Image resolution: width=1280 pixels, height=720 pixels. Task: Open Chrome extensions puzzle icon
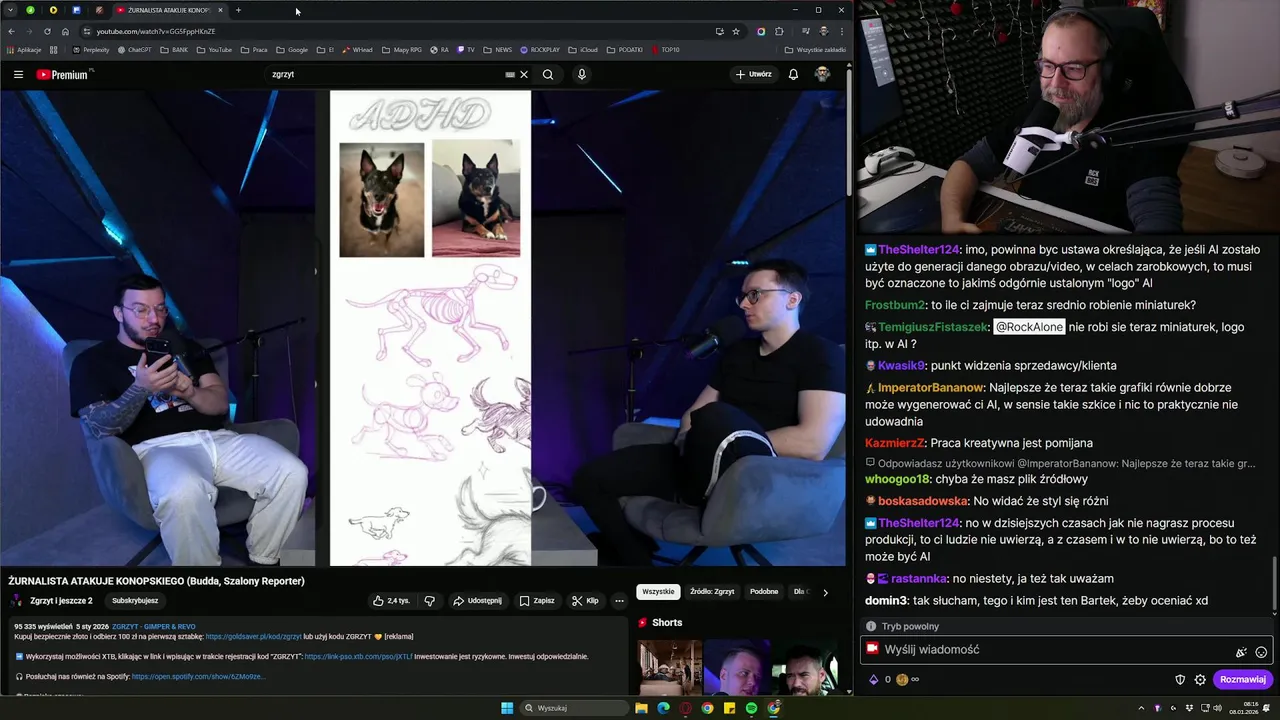pyautogui.click(x=779, y=31)
